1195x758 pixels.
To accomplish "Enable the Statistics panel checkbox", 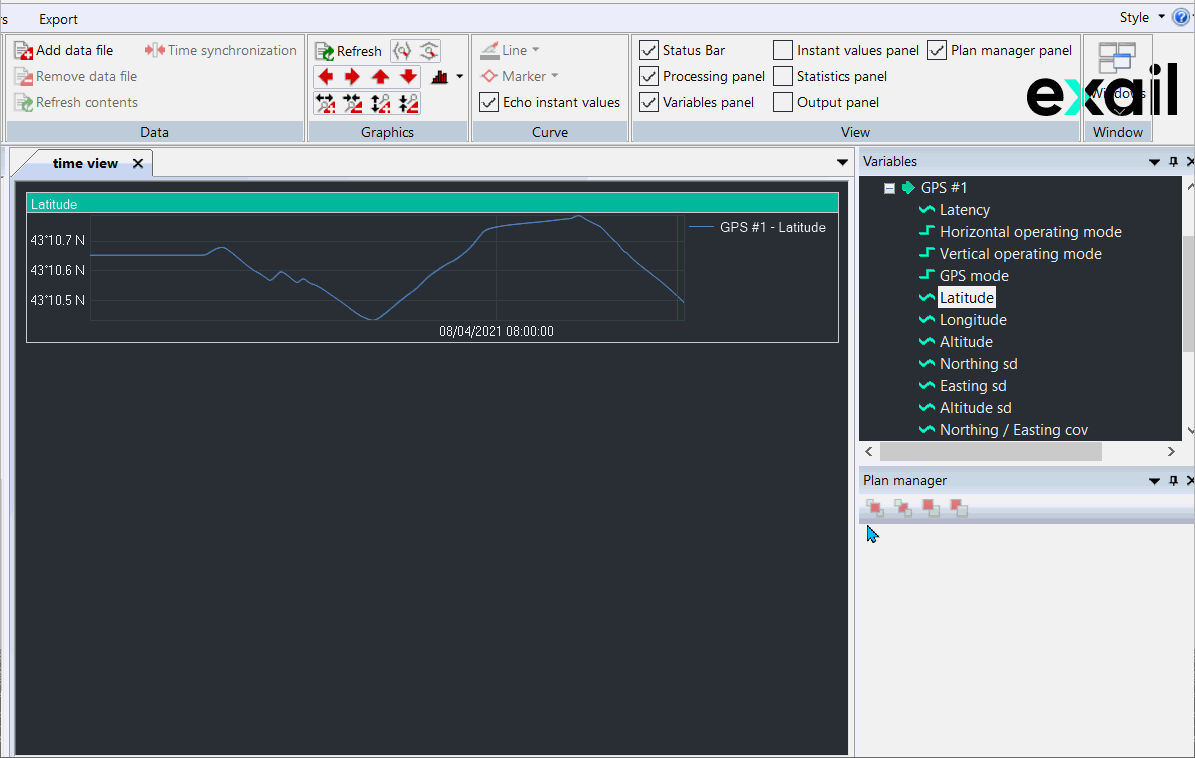I will [783, 76].
